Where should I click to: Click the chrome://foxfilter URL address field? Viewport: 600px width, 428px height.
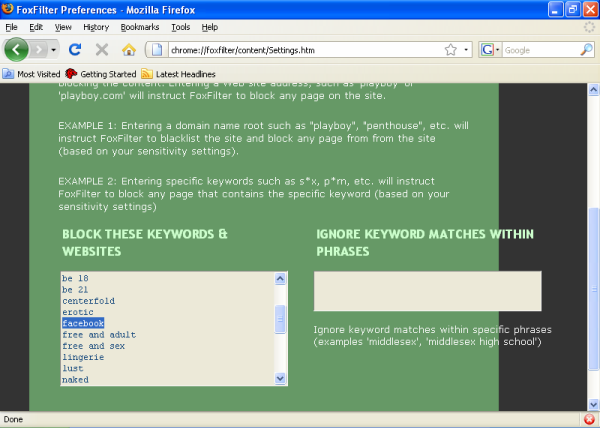(x=305, y=50)
